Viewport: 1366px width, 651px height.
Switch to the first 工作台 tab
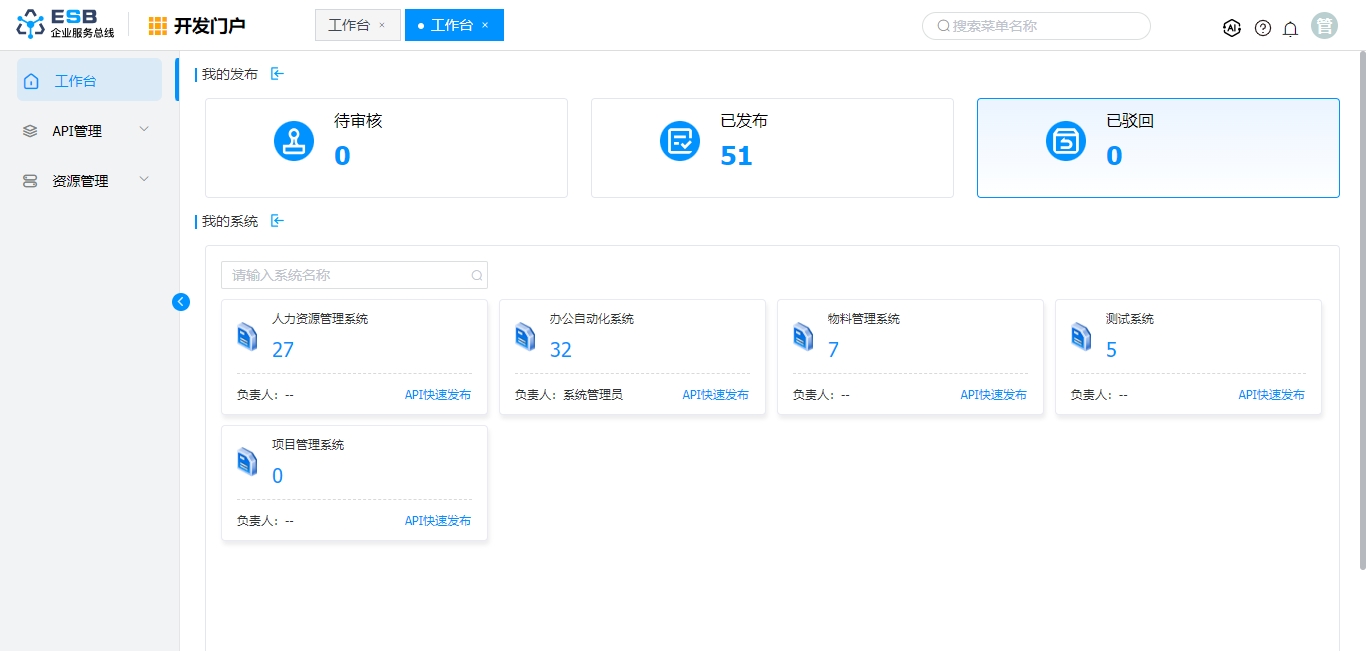click(349, 25)
